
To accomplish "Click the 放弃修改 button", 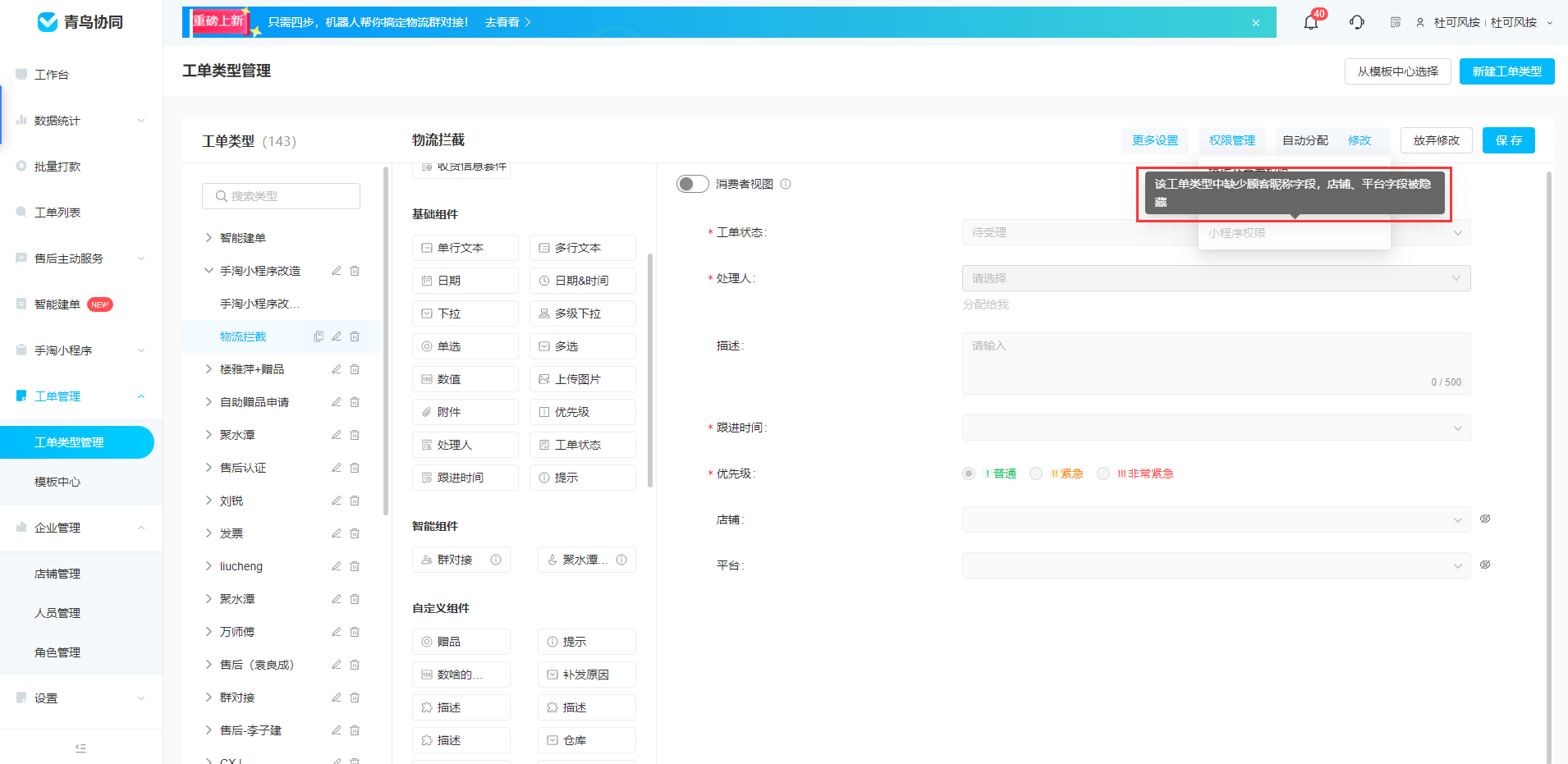I will click(x=1436, y=140).
